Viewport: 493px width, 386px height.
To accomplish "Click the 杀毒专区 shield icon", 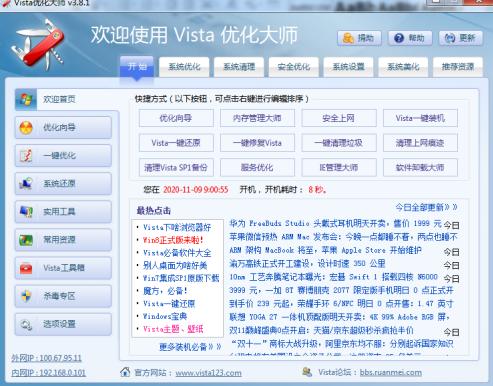I will coord(26,296).
